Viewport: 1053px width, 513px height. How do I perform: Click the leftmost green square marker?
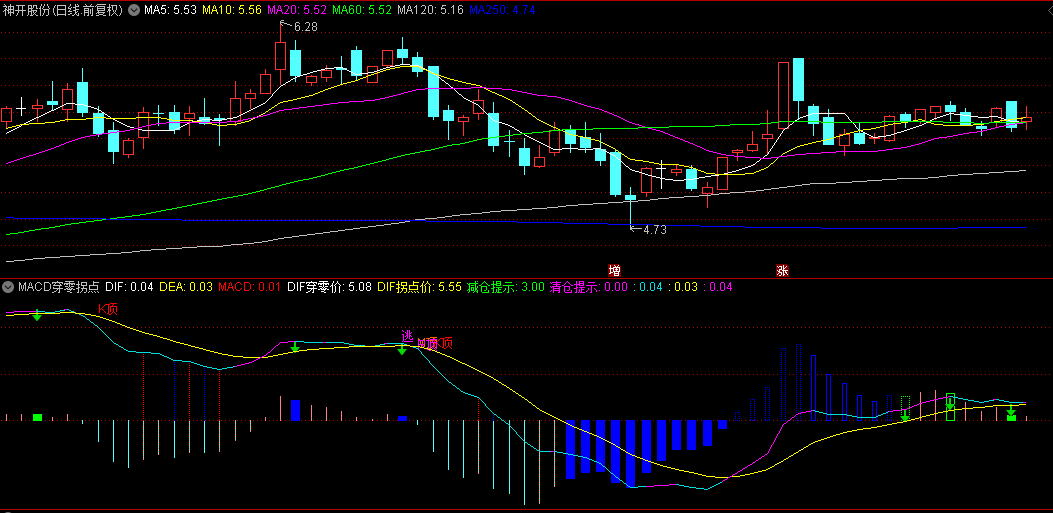tap(38, 418)
